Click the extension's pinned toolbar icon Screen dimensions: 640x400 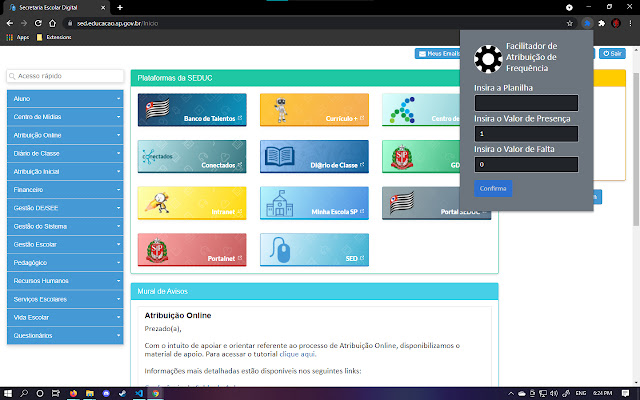pos(587,23)
